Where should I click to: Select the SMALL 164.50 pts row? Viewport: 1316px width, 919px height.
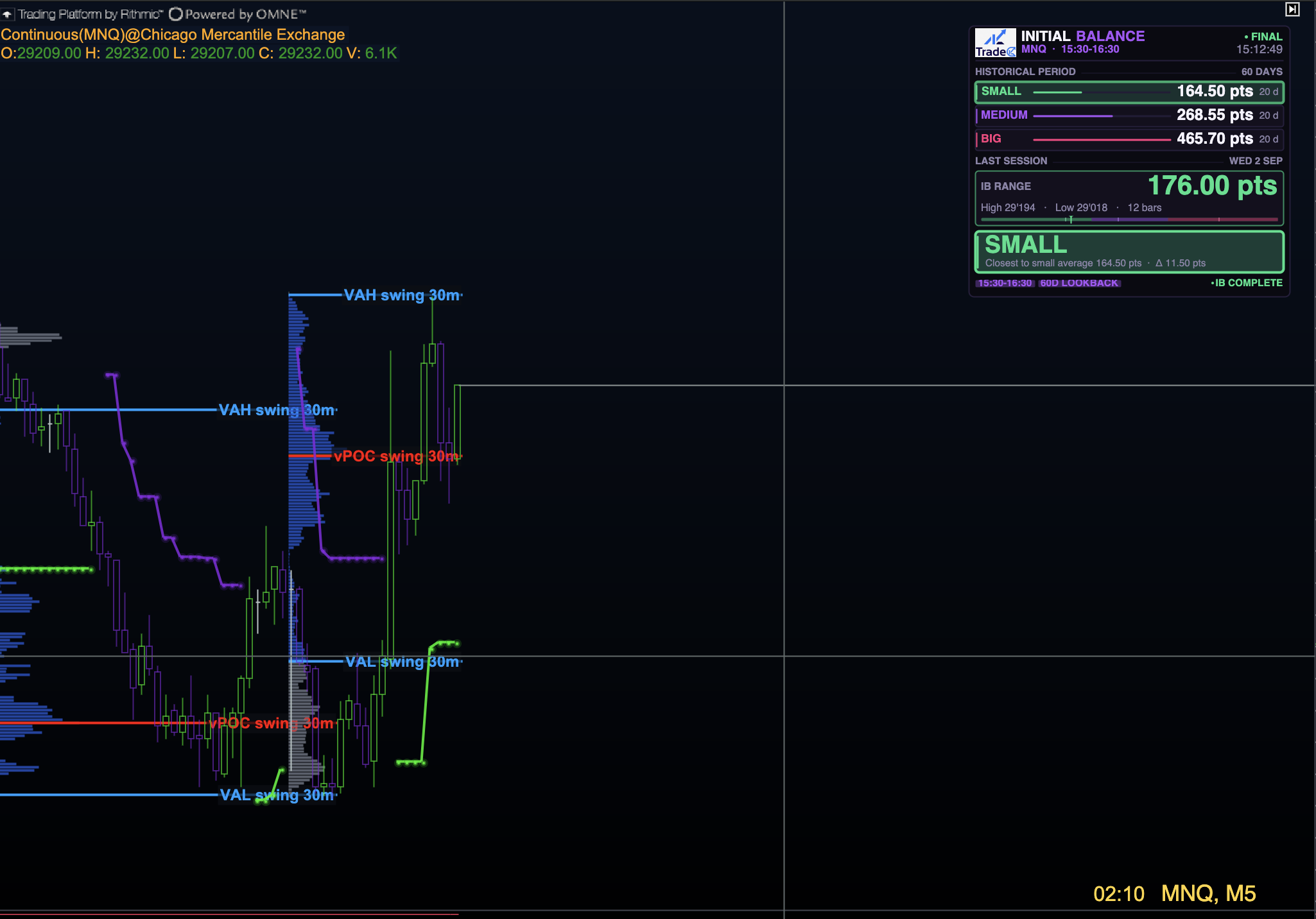[1129, 92]
